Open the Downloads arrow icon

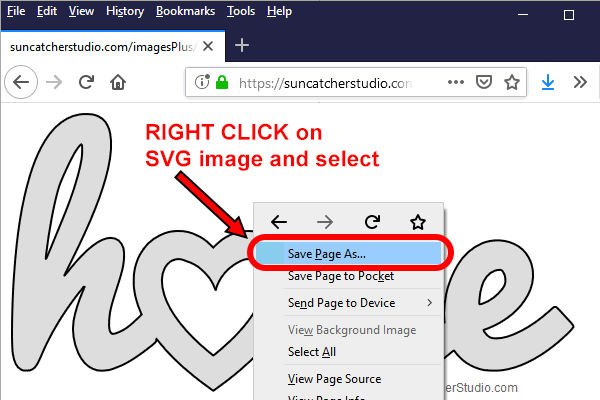[x=548, y=83]
